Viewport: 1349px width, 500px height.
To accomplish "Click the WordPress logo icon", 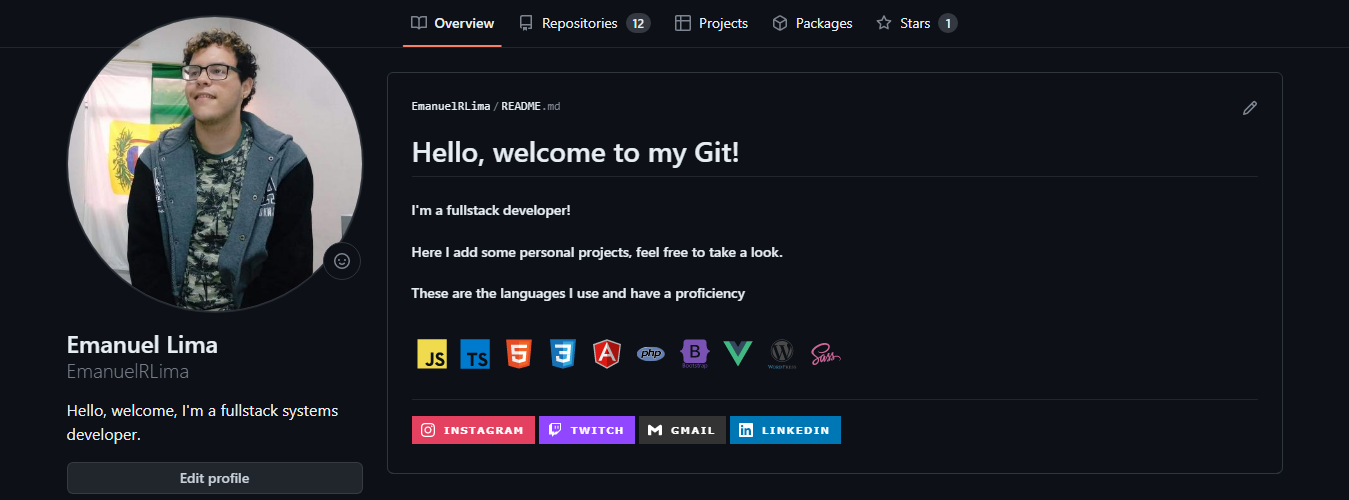I will [782, 353].
